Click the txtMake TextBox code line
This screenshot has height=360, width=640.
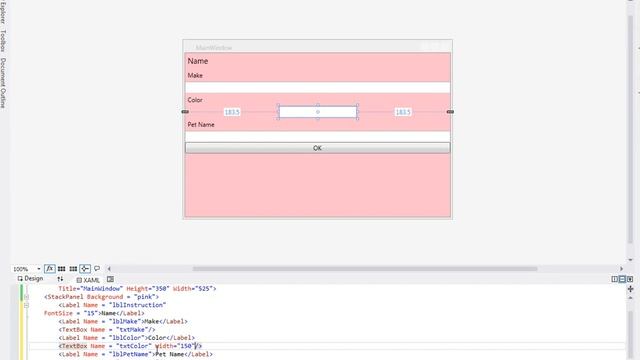pos(107,329)
